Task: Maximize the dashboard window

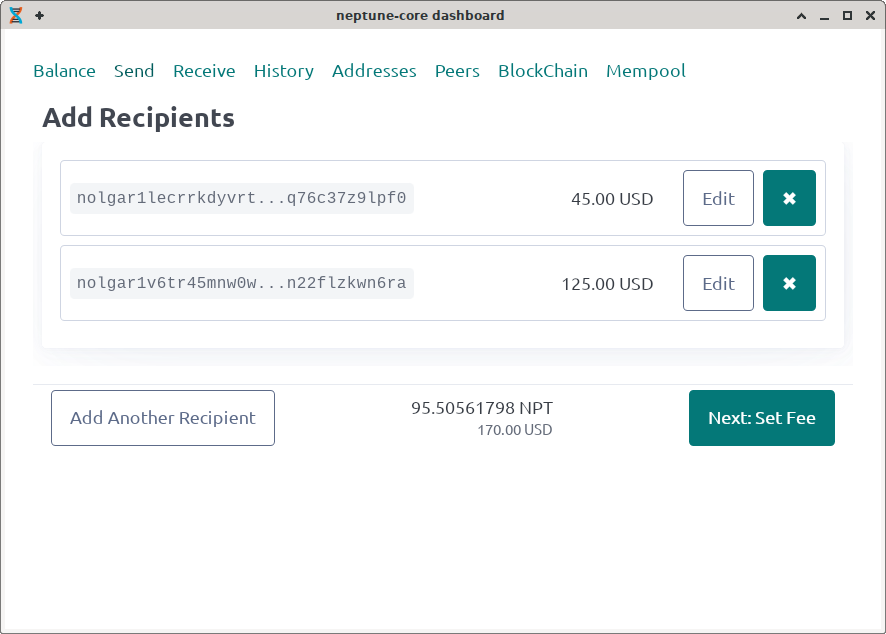Action: [847, 16]
